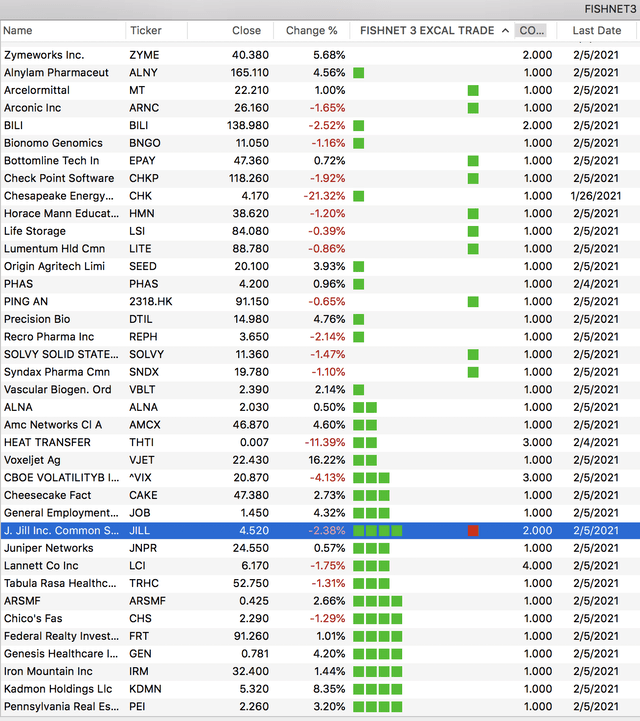Select the Zymeworks Inc. row name
Screen dimensions: 640x721
[x=44, y=55]
